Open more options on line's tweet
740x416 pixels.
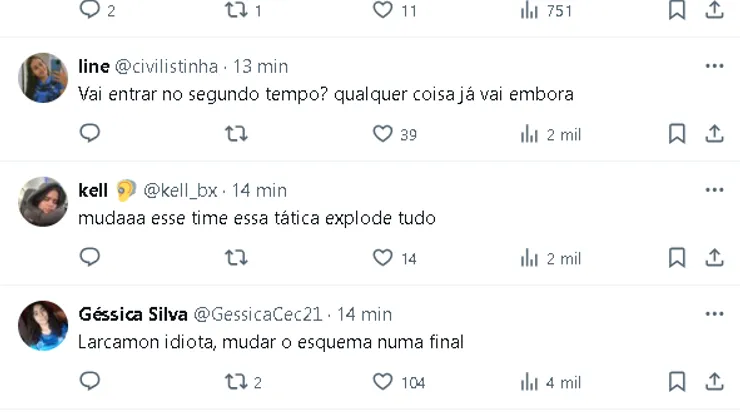(x=714, y=66)
